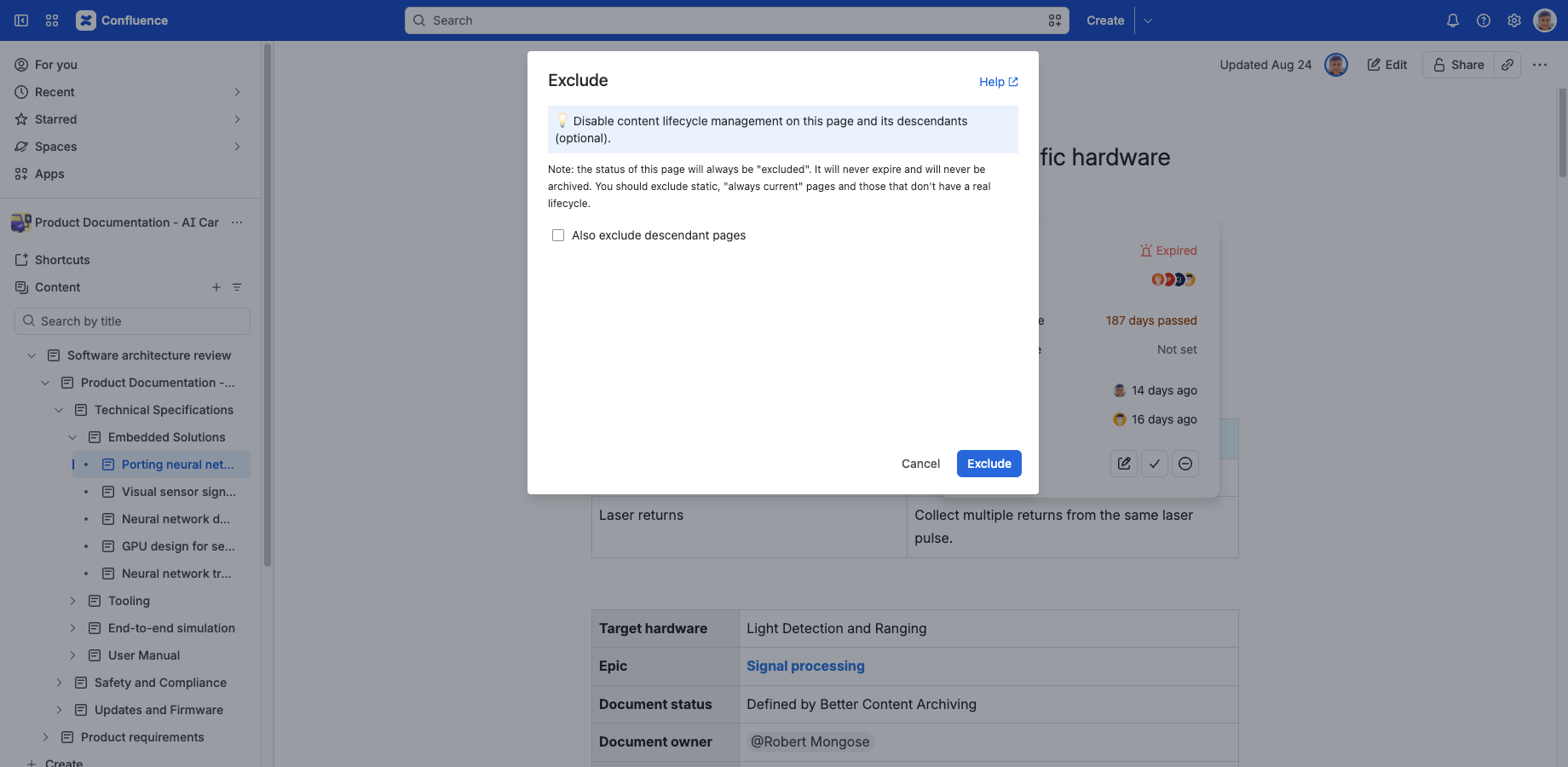This screenshot has width=1568, height=767.
Task: Expand the Recent section chevron
Action: tap(237, 92)
